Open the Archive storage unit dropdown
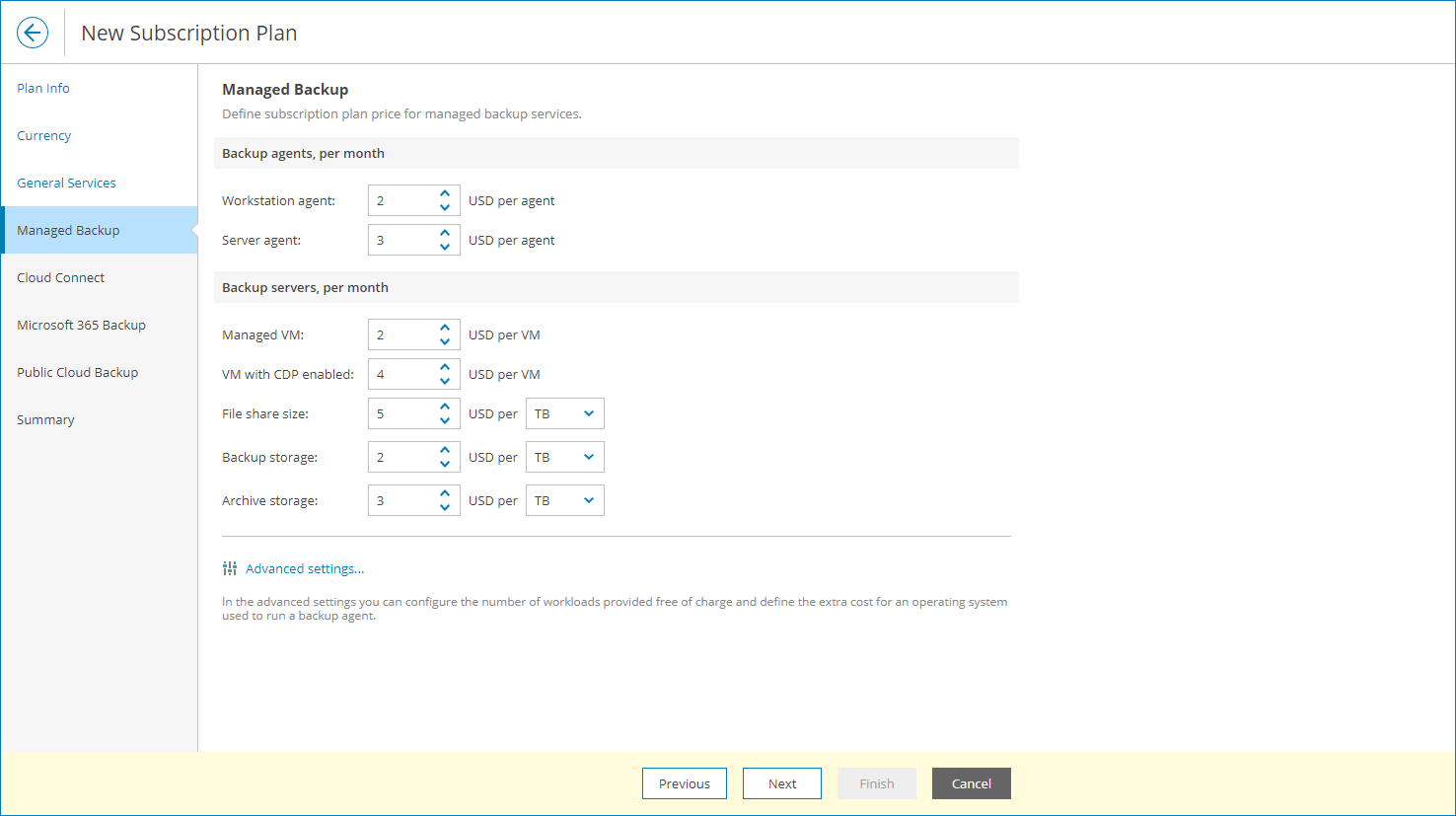This screenshot has height=816, width=1456. click(x=564, y=500)
